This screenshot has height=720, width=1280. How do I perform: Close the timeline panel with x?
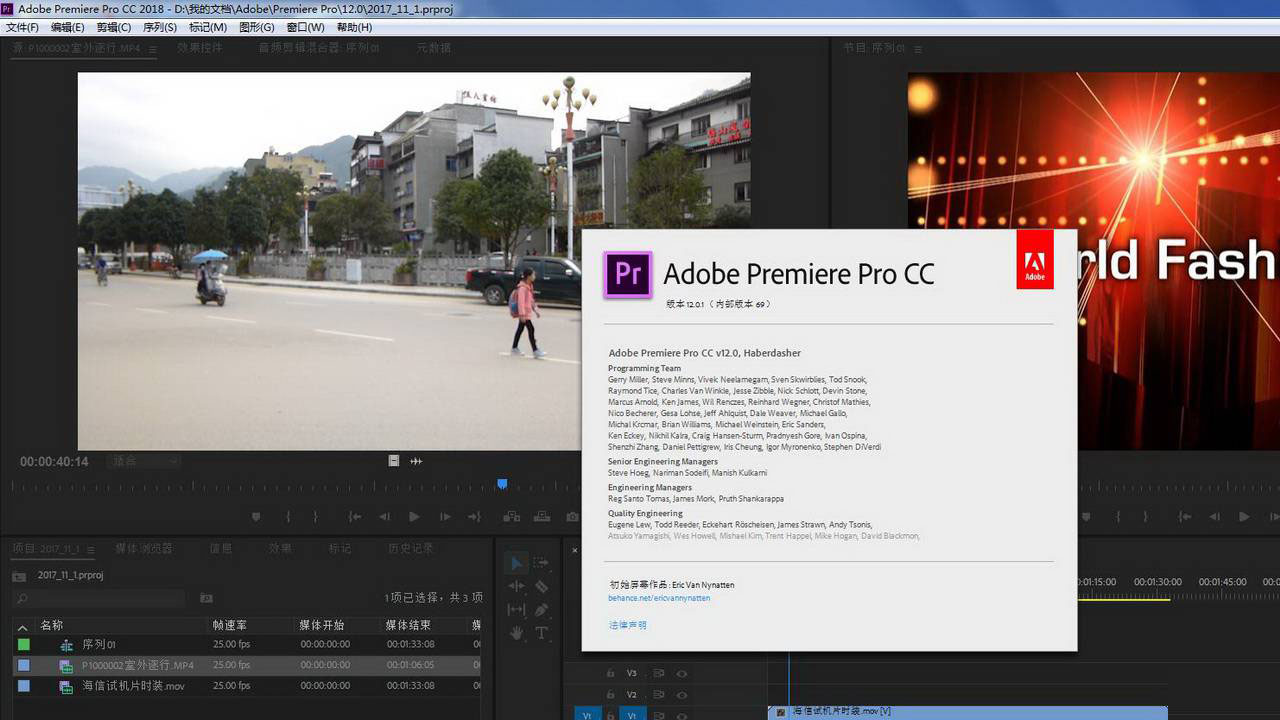coord(575,550)
